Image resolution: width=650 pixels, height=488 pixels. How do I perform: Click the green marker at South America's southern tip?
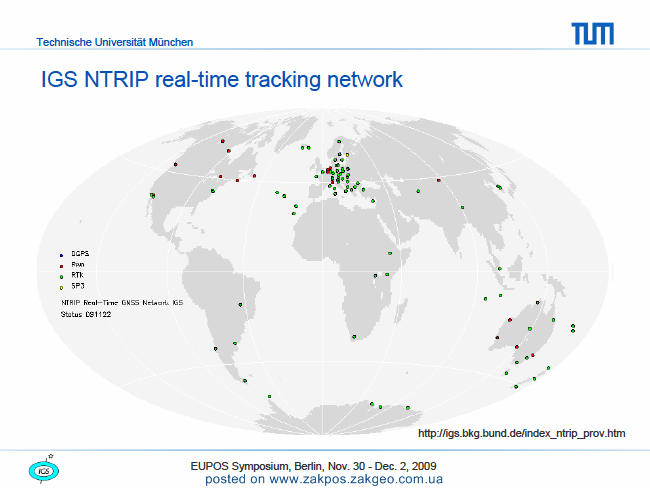(245, 381)
